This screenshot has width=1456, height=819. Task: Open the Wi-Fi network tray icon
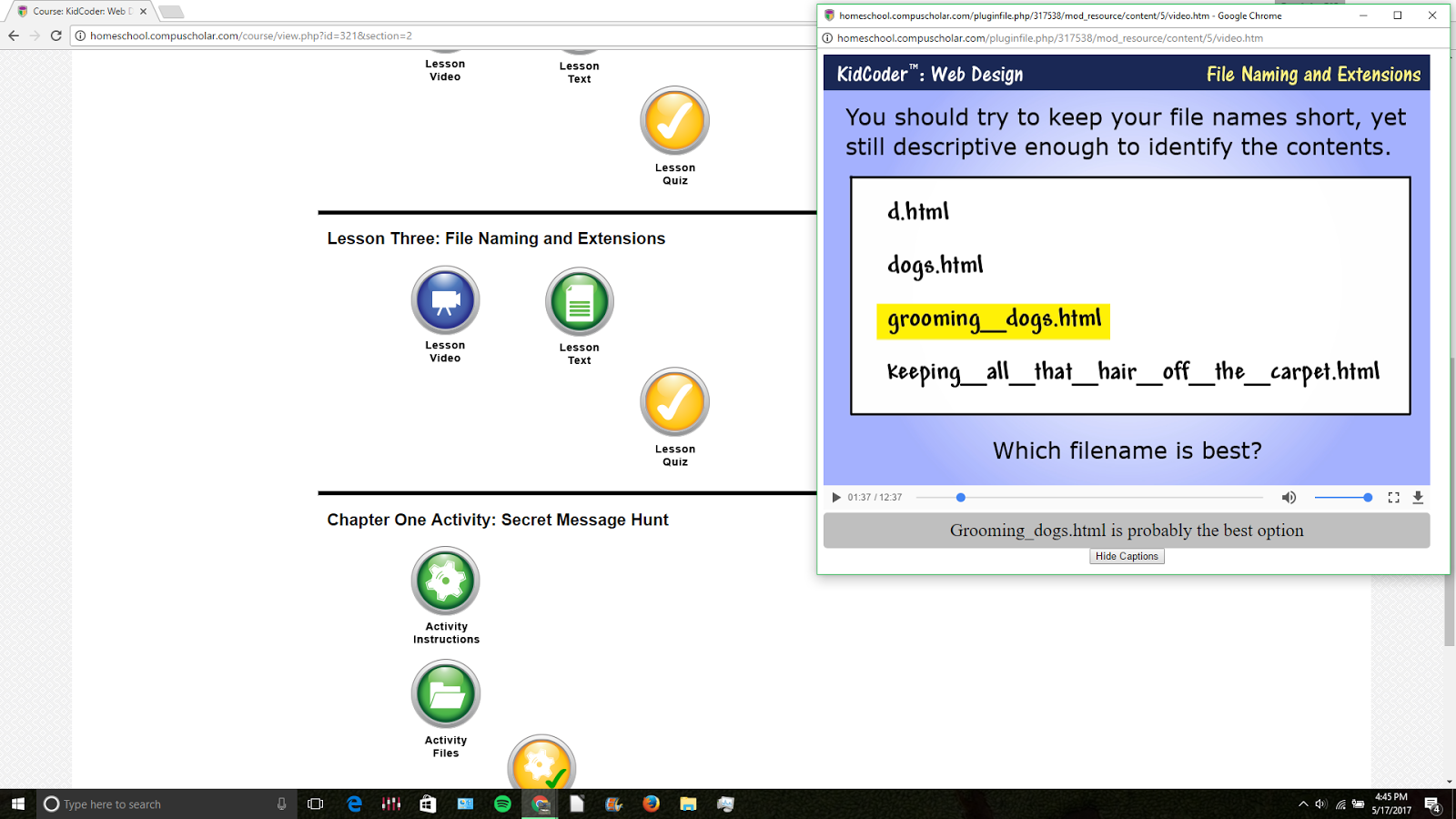coord(1340,804)
